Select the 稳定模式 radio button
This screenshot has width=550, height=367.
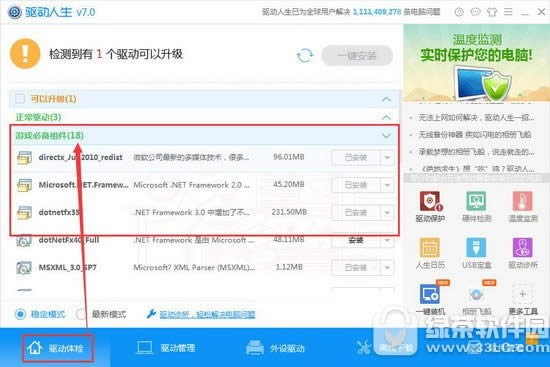pyautogui.click(x=20, y=314)
